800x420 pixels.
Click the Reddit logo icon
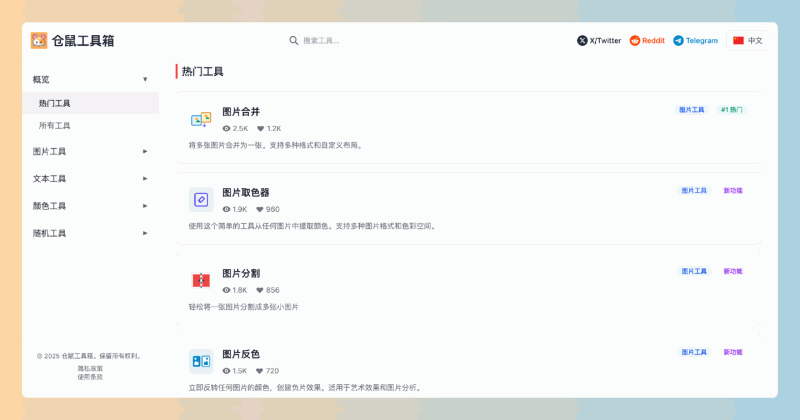click(635, 40)
